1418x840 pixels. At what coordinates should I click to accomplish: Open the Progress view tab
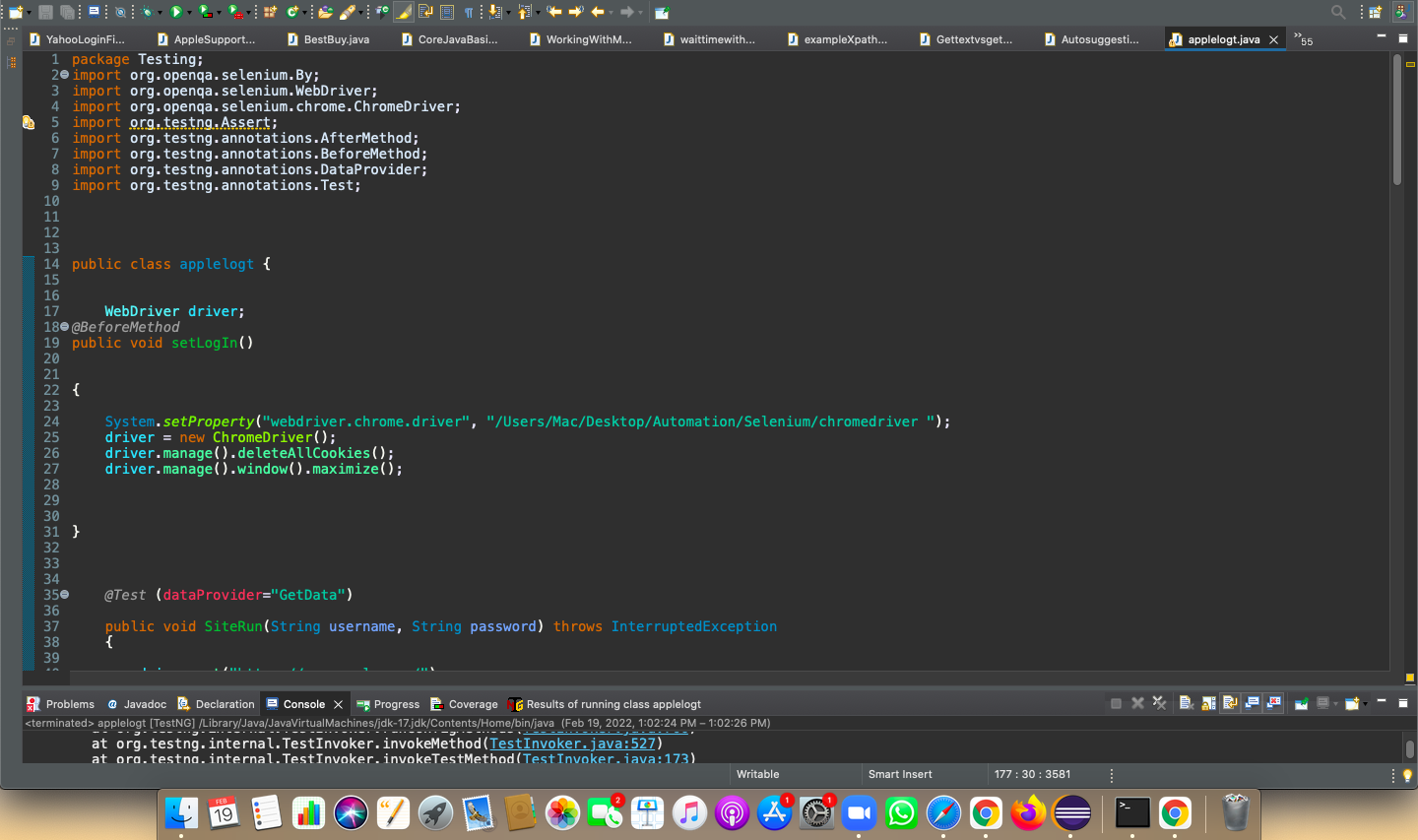pyautogui.click(x=388, y=704)
